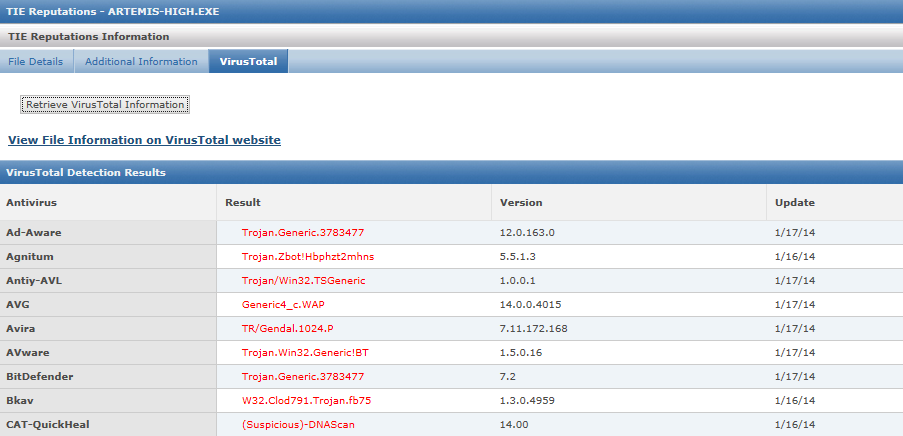Click the CAT-QuickHeal update date 1/16/14

click(795, 425)
